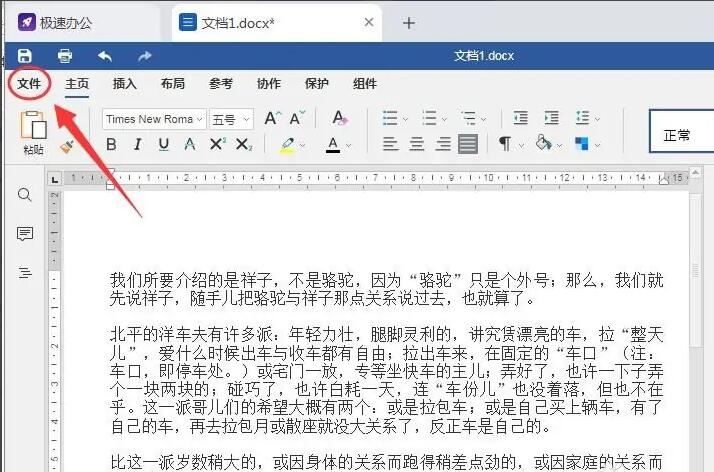Screen dimensions: 714x472
Task: Click the Redo arrow
Action: (x=144, y=56)
